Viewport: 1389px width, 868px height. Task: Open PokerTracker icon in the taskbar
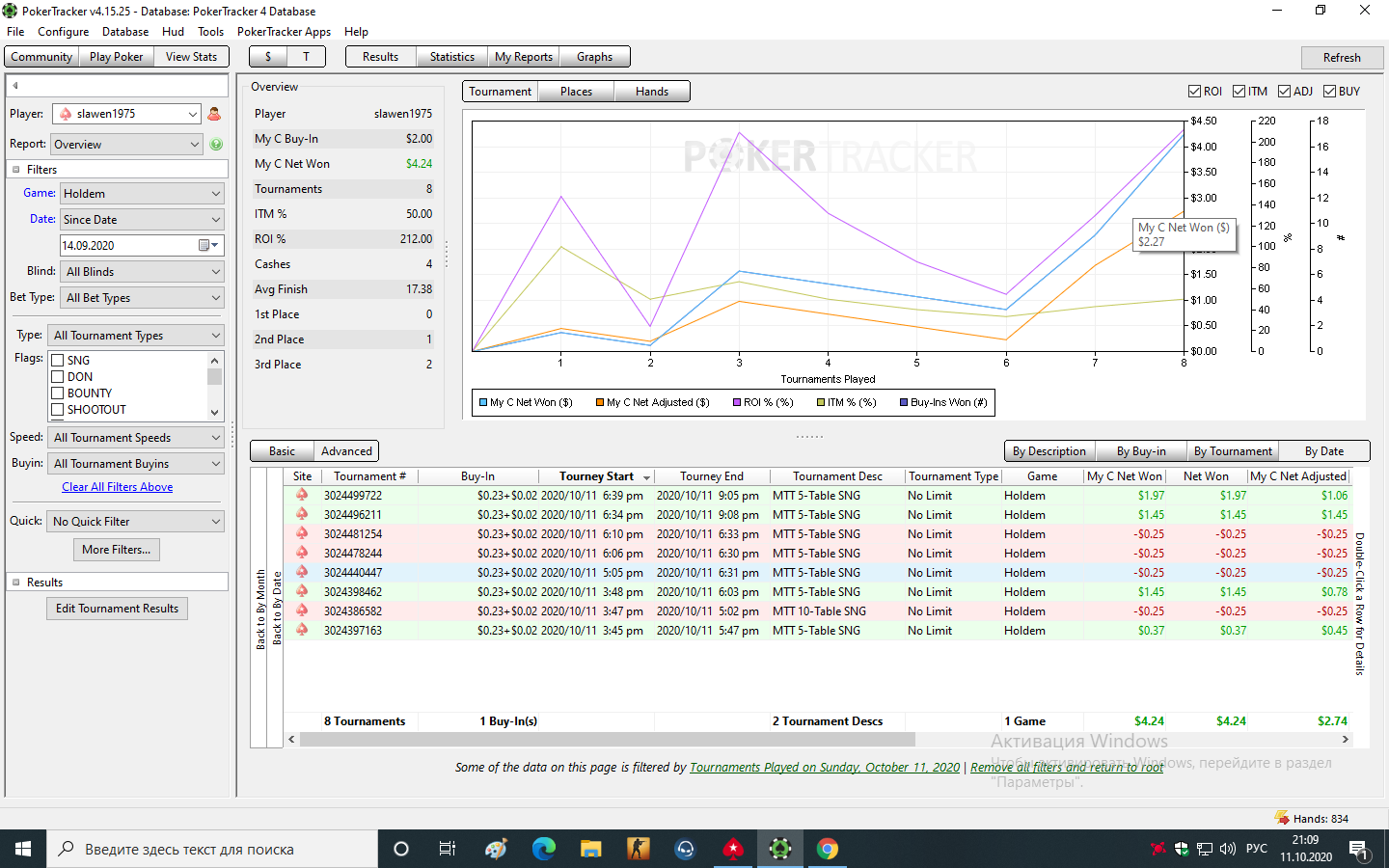pyautogui.click(x=780, y=849)
